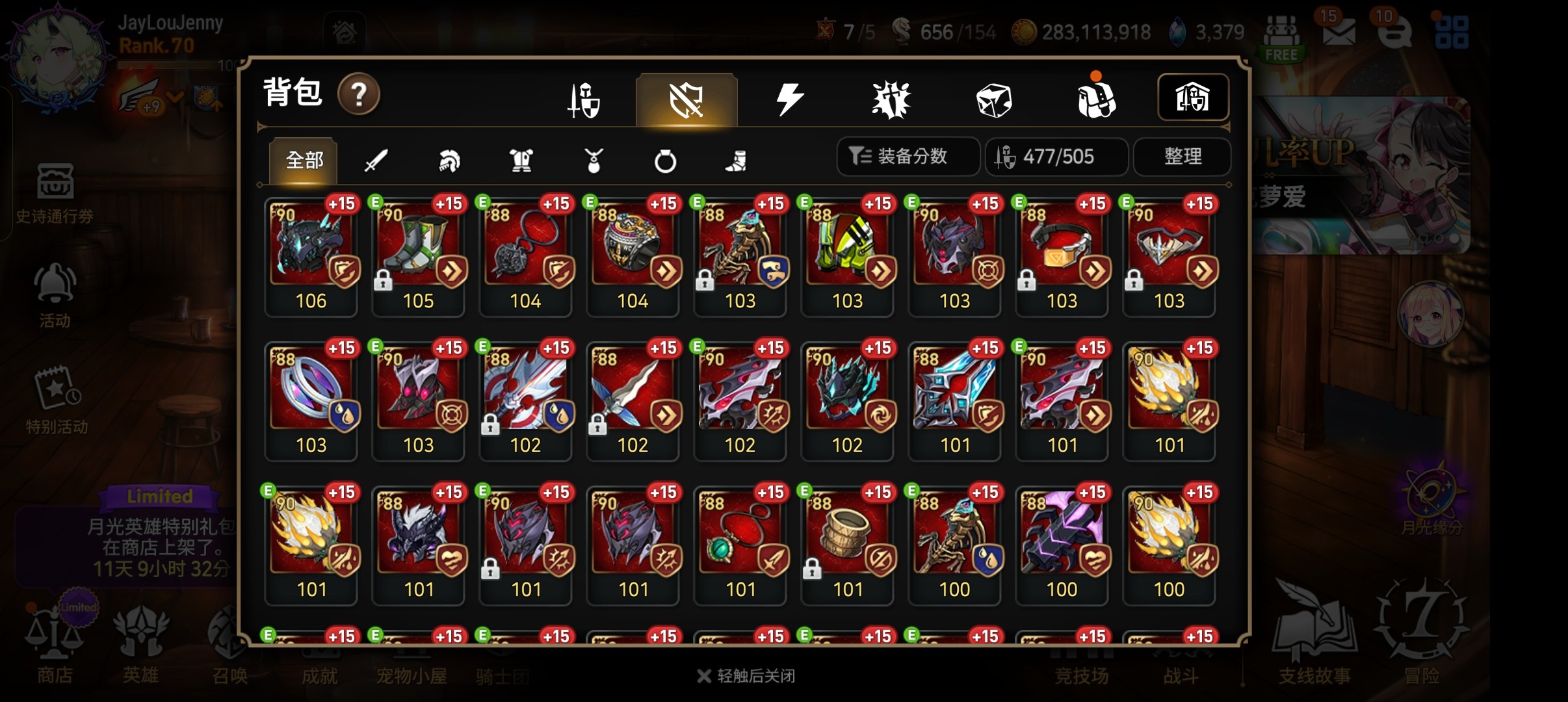Open the backpack help question mark
This screenshot has width=1568, height=702.
tap(359, 94)
